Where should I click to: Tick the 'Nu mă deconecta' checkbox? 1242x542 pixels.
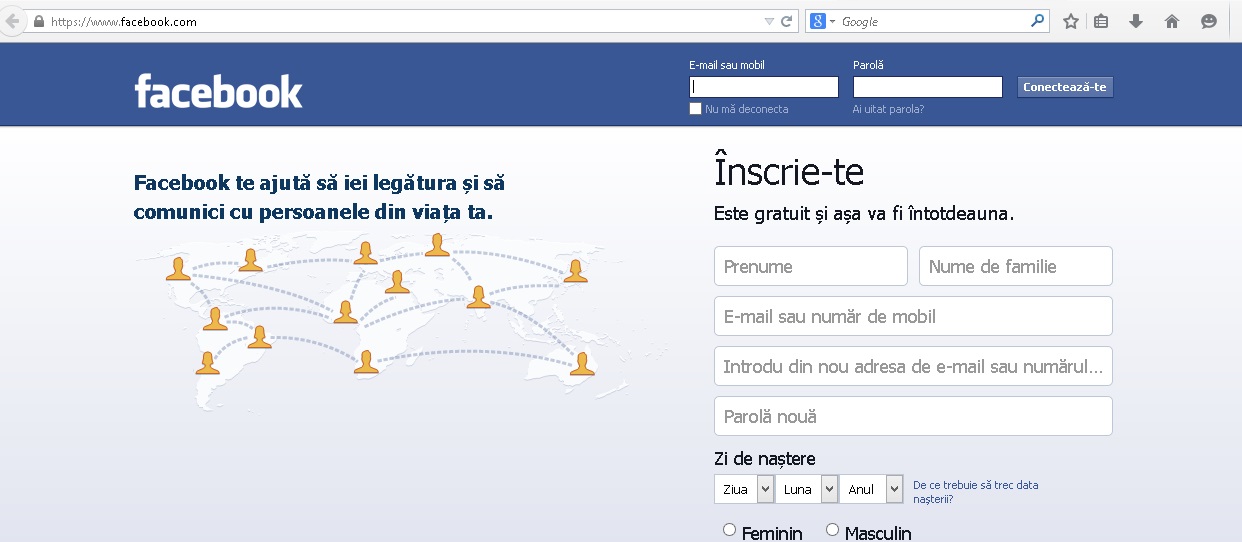pos(696,109)
